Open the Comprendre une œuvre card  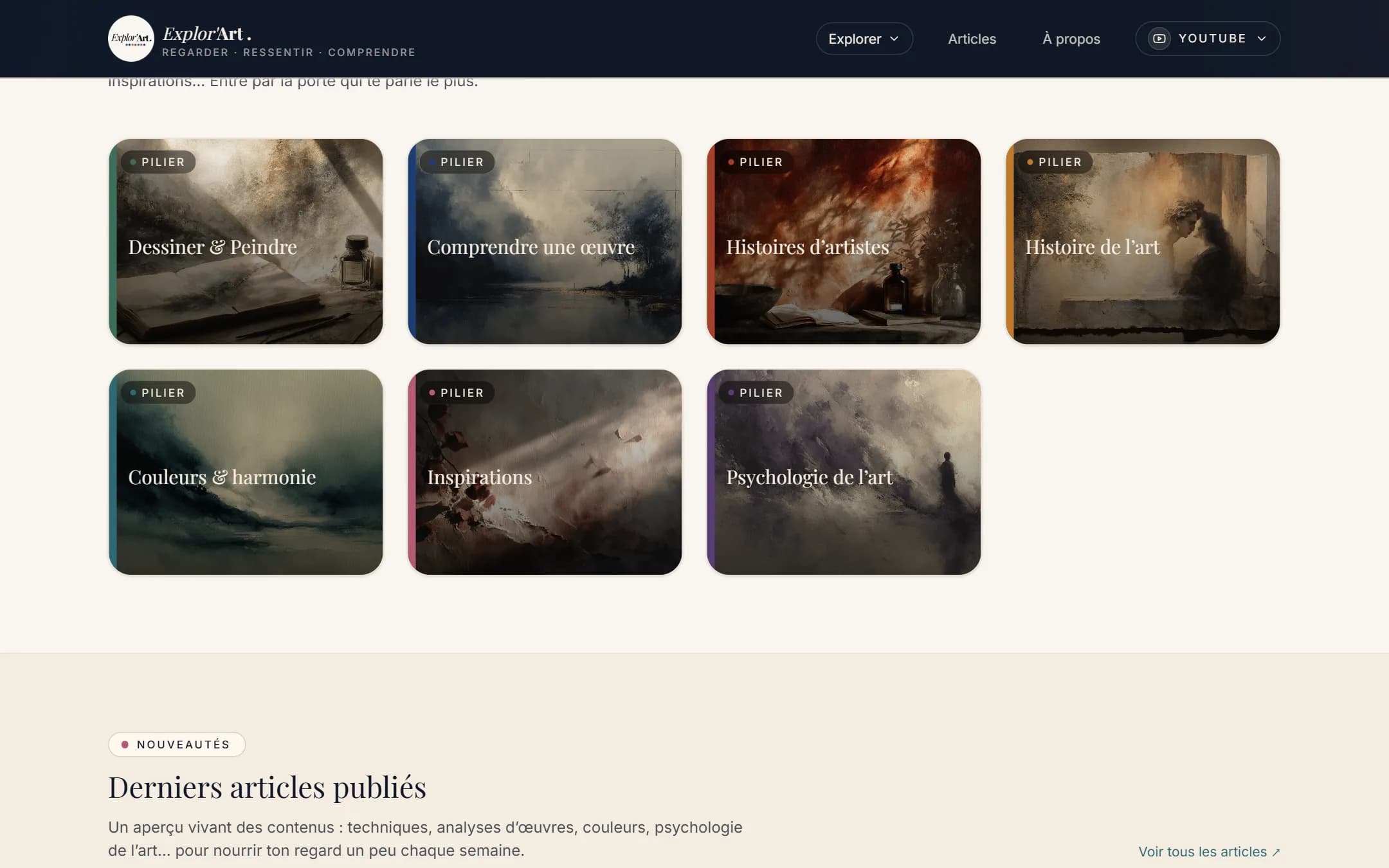pos(545,241)
